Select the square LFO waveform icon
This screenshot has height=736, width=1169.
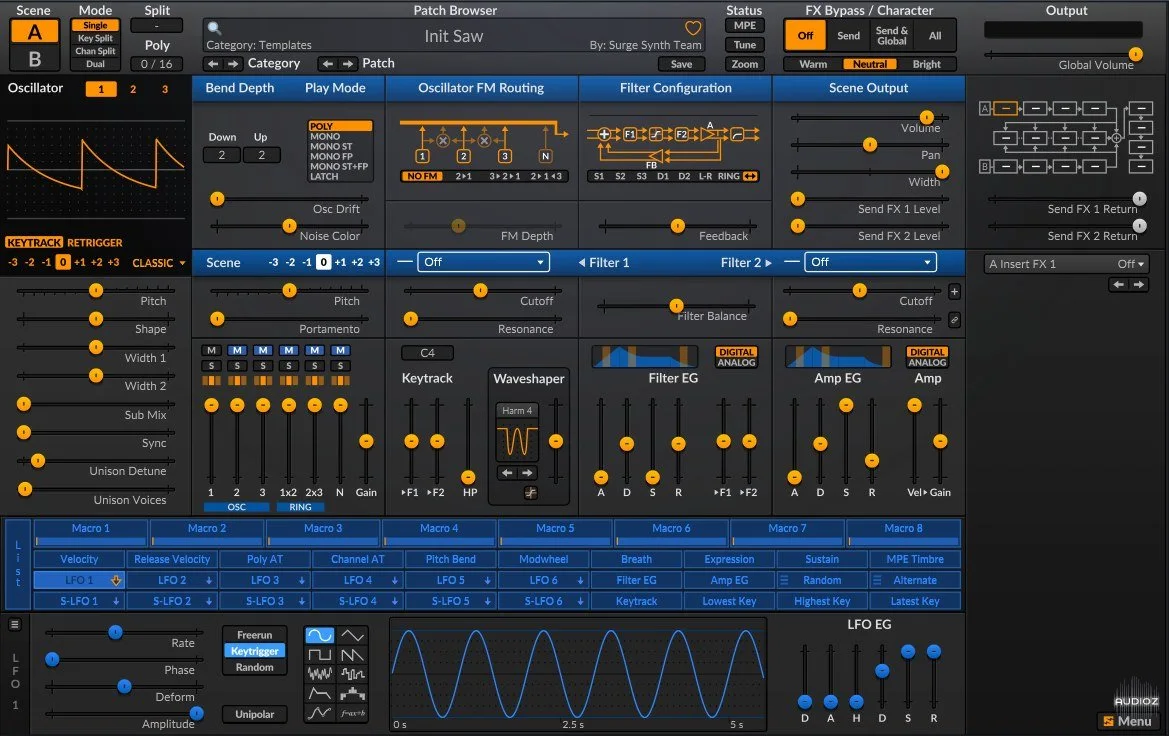click(319, 655)
